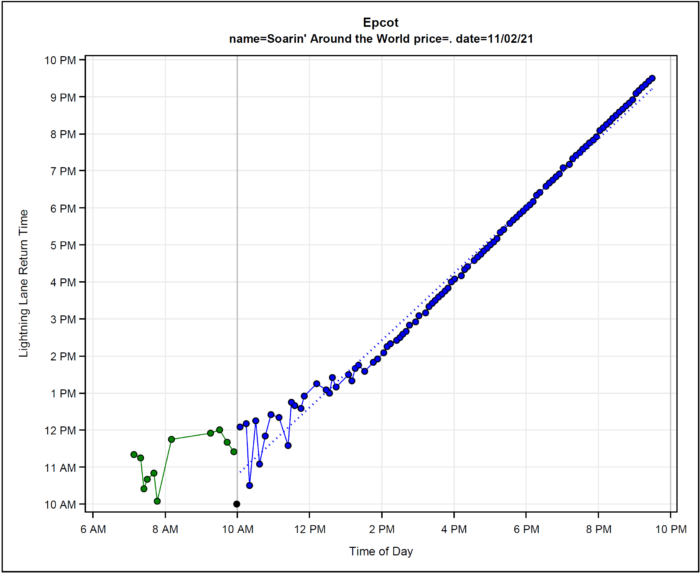This screenshot has height=573, width=700.
Task: Click the last blue data point at top right
Action: coord(652,78)
